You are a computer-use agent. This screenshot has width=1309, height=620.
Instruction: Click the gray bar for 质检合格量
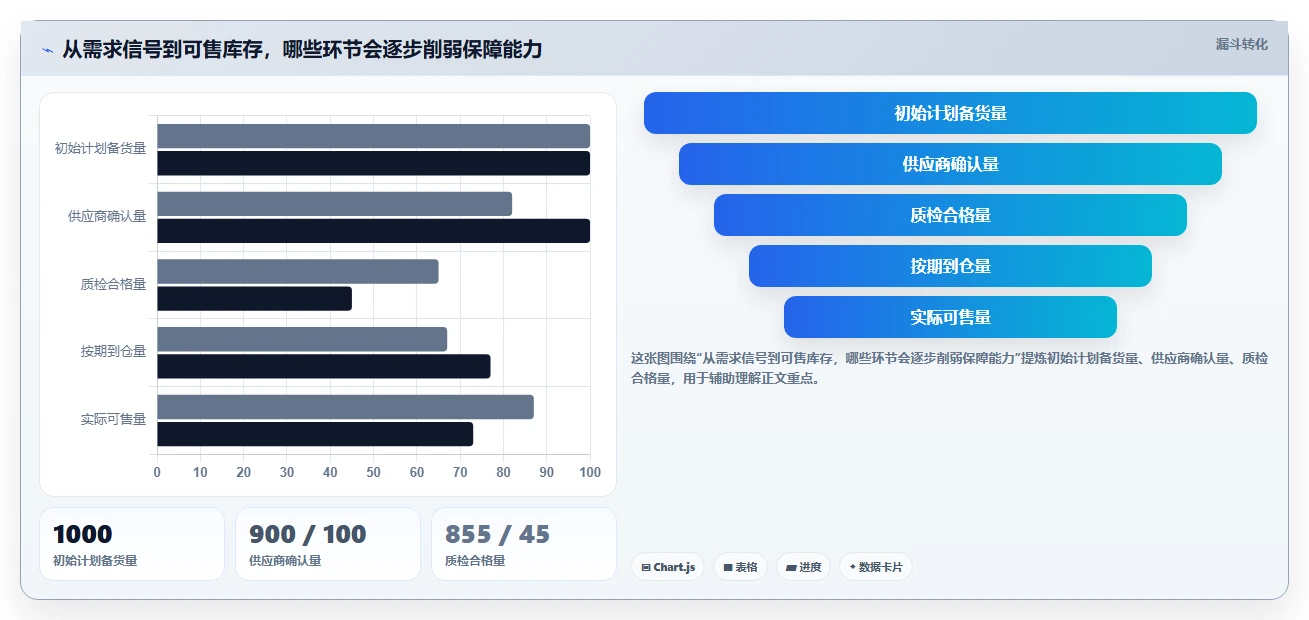[297, 271]
